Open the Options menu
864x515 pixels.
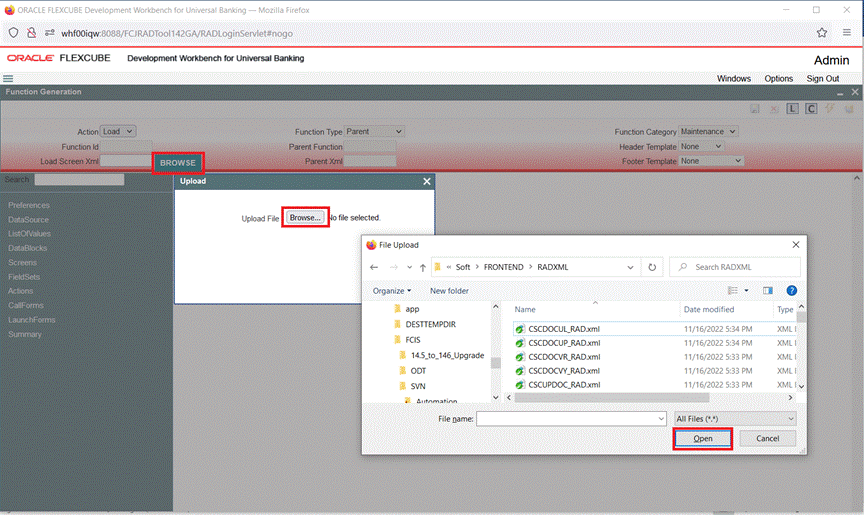778,78
